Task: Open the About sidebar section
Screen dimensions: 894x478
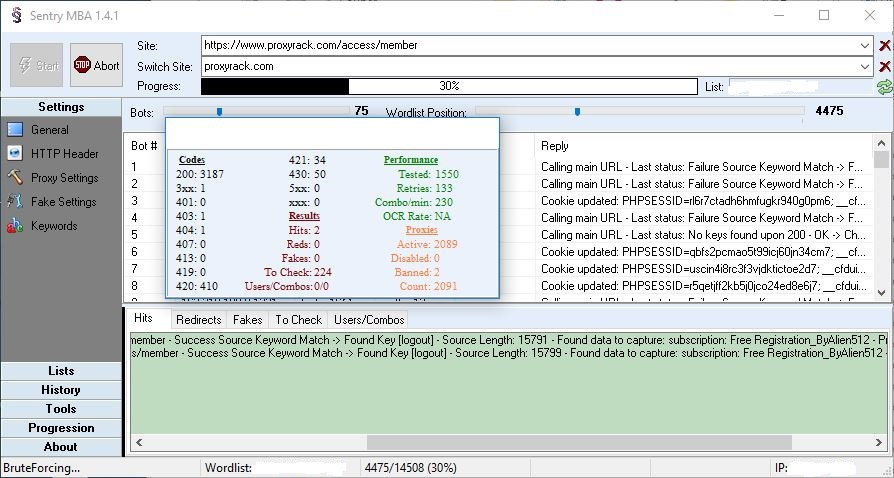Action: [61, 447]
